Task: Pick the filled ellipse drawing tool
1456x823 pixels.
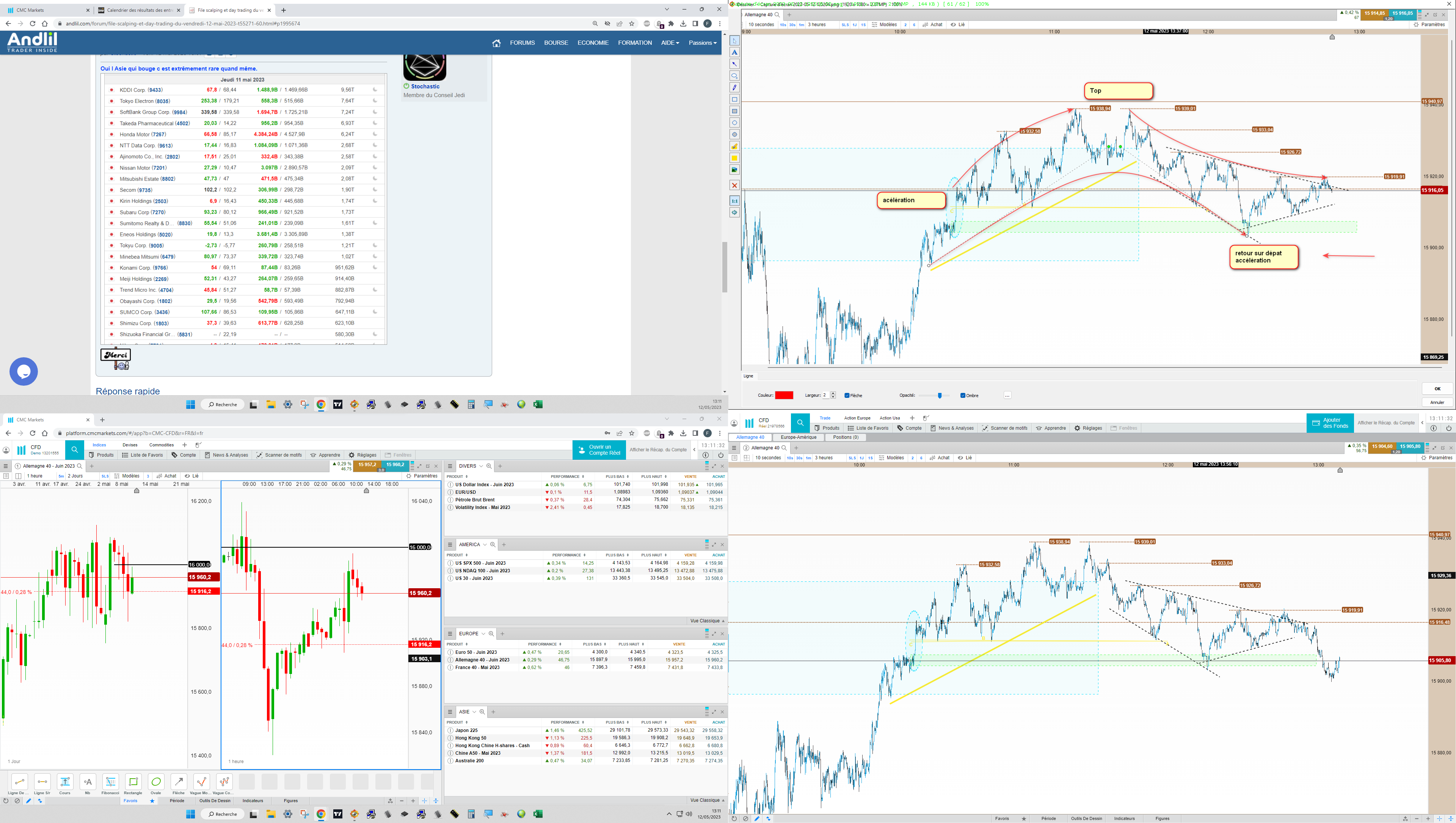Action: pos(734,135)
